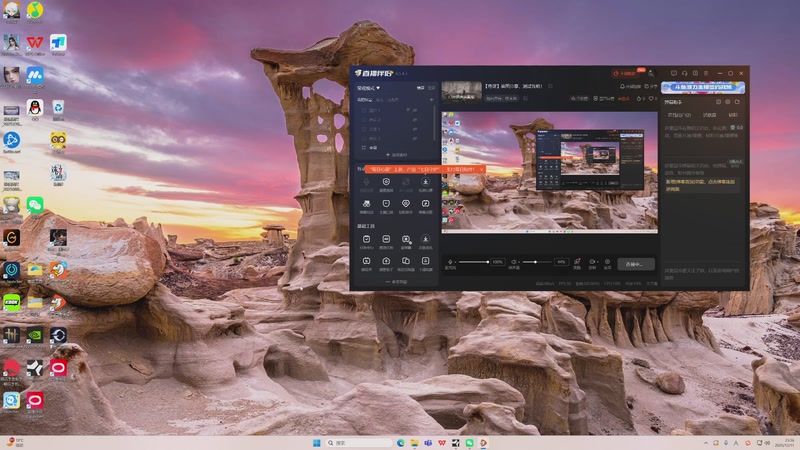Toggle the eye icon of the first source row
800x450 pixels.
click(x=415, y=110)
